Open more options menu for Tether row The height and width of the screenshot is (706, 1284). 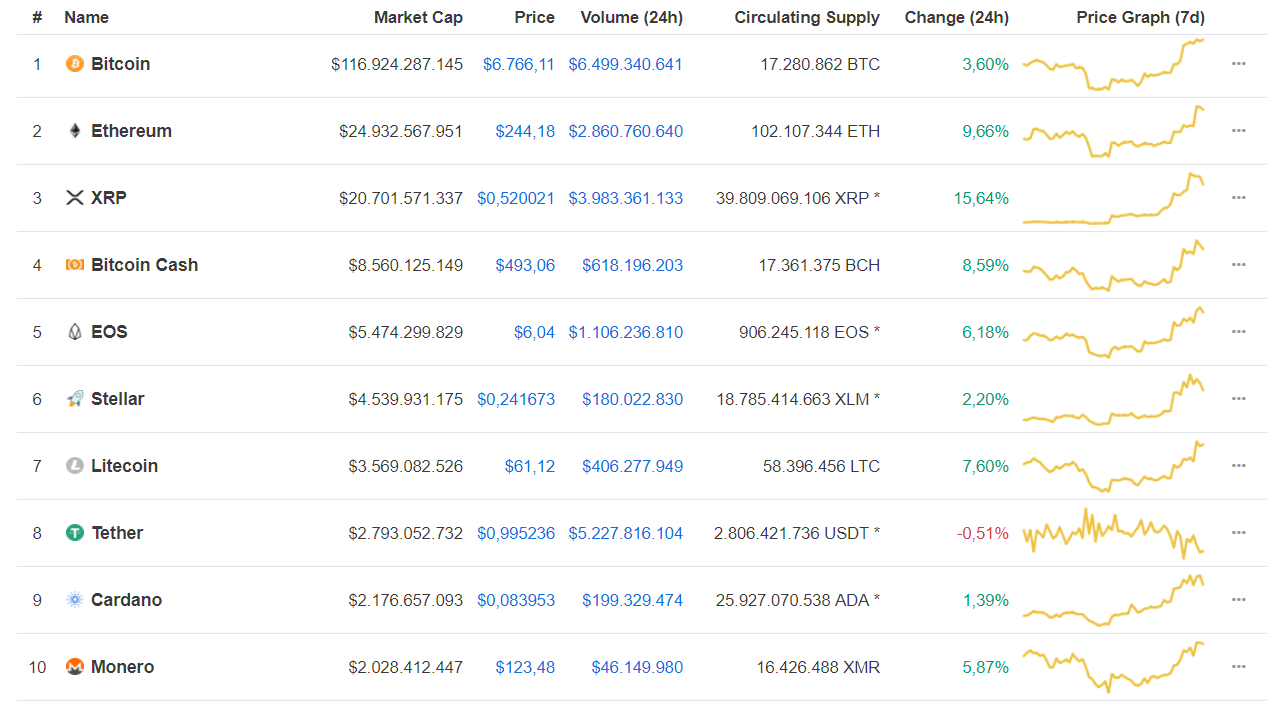pyautogui.click(x=1239, y=533)
